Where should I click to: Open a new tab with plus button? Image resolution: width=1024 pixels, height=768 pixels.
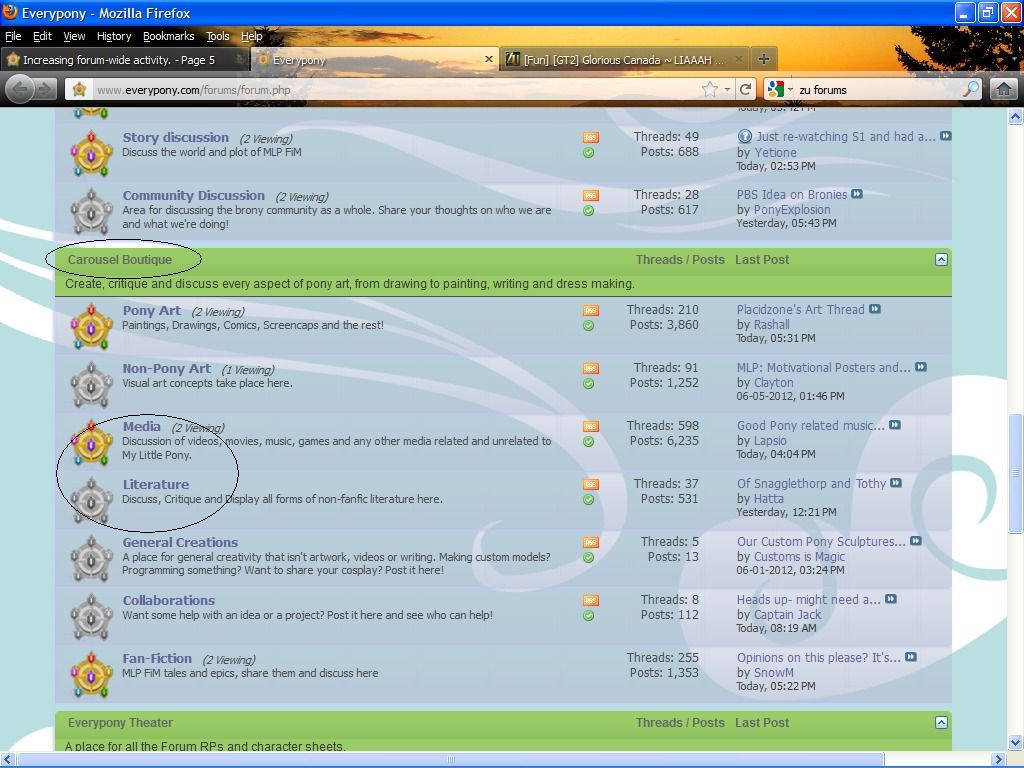point(763,60)
